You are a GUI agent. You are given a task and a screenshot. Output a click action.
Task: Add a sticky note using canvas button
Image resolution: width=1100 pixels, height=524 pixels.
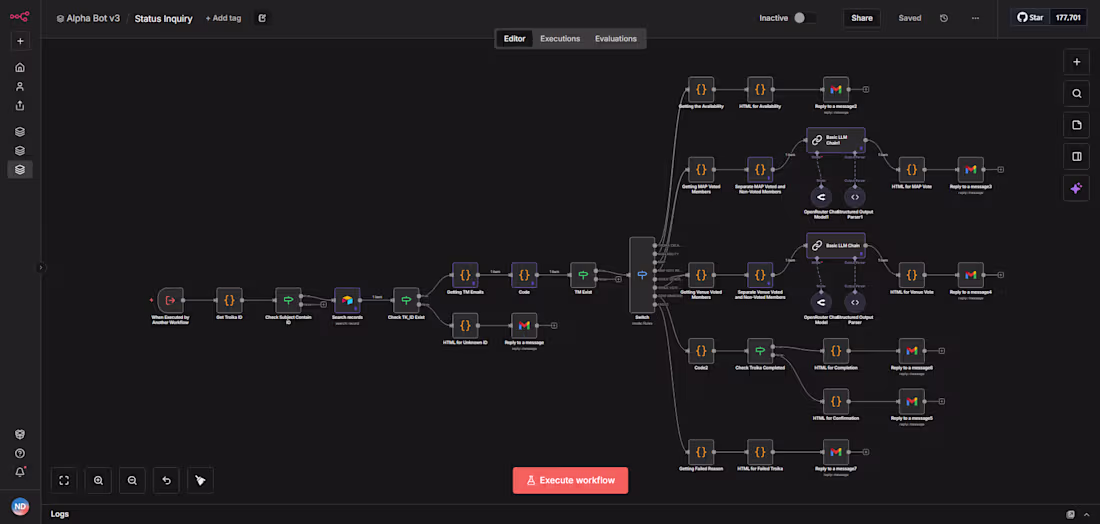[1076, 125]
